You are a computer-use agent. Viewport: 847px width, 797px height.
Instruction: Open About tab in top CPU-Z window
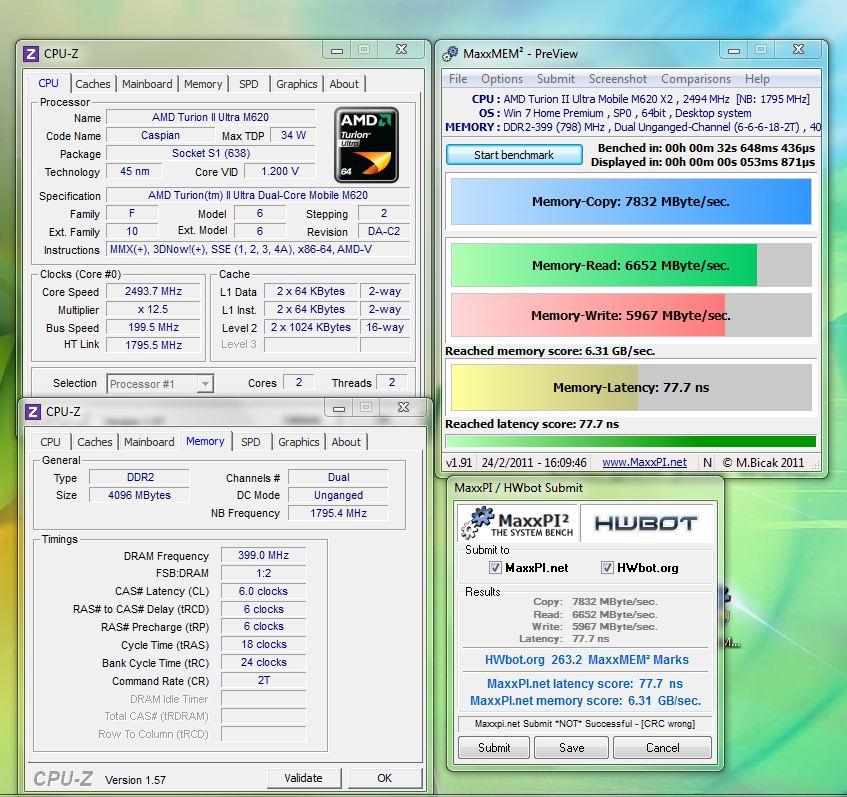pyautogui.click(x=344, y=84)
